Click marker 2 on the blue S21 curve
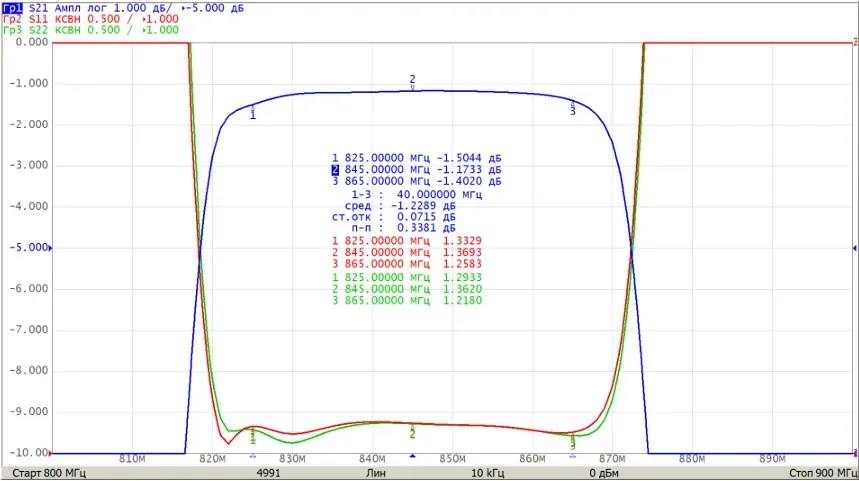Viewport: 859px width, 481px height. (x=413, y=83)
